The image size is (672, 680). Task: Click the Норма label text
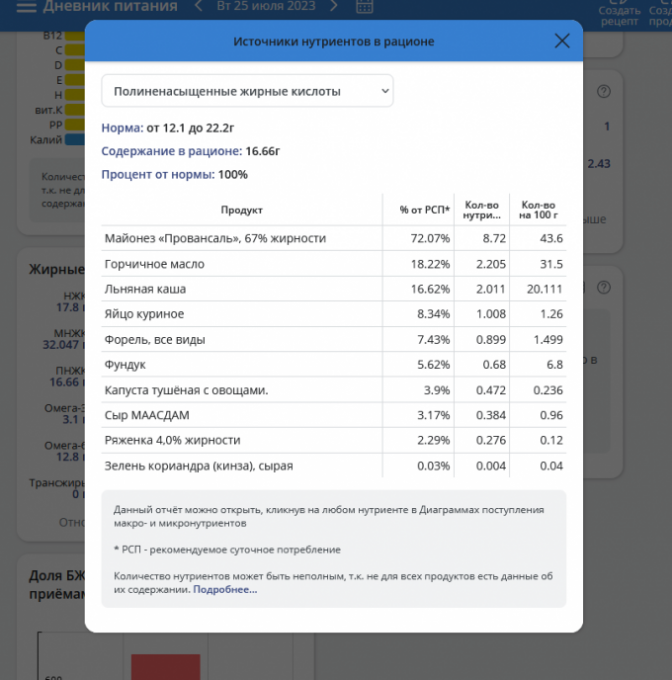(122, 128)
